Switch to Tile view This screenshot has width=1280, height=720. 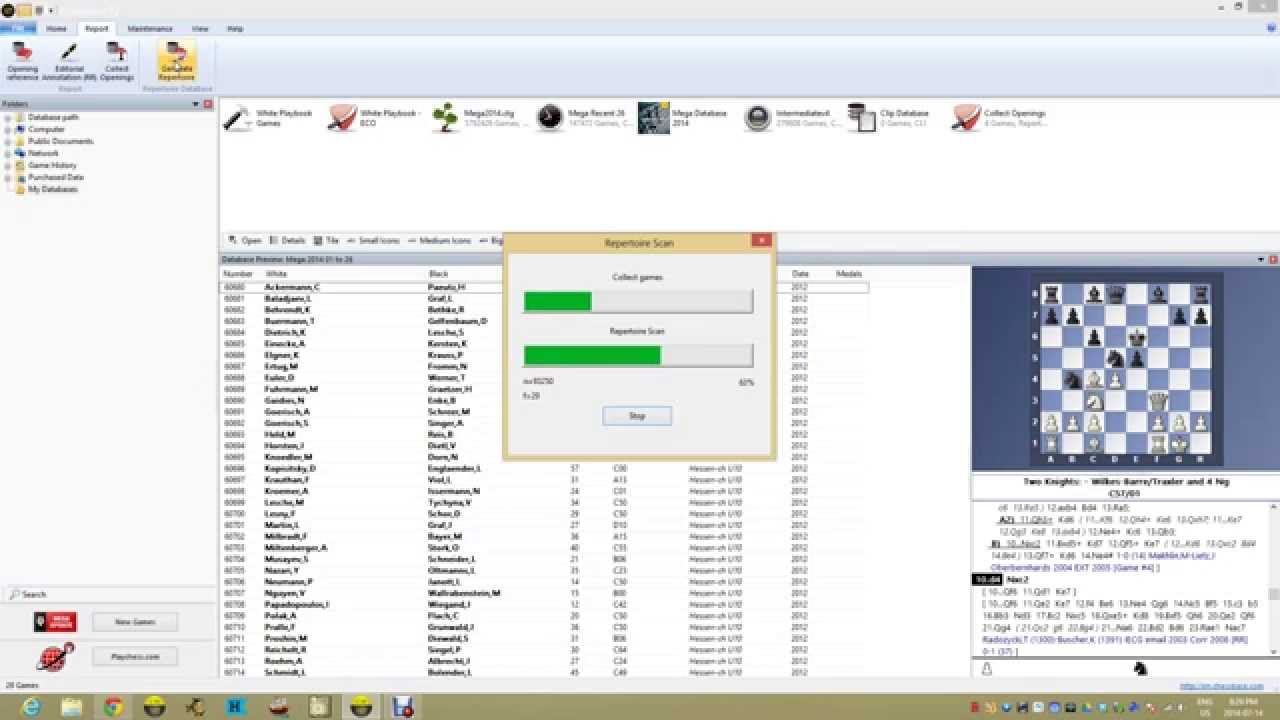(327, 241)
